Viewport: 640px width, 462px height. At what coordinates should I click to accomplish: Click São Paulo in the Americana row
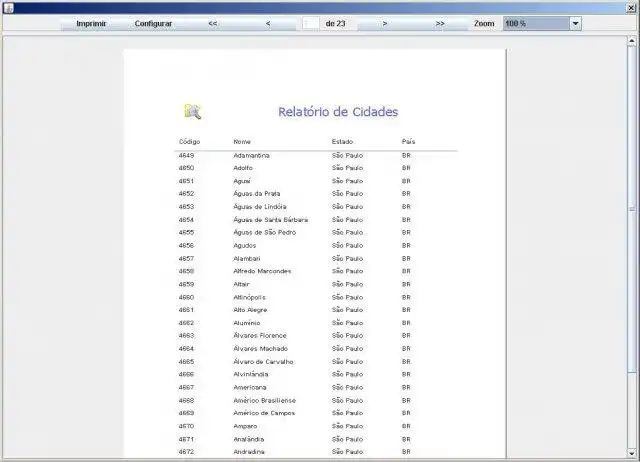coord(347,387)
